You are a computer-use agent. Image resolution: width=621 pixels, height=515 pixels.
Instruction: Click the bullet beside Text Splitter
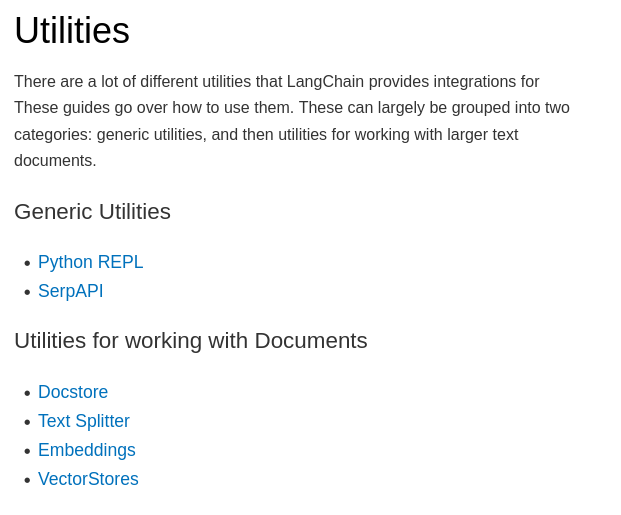click(27, 422)
